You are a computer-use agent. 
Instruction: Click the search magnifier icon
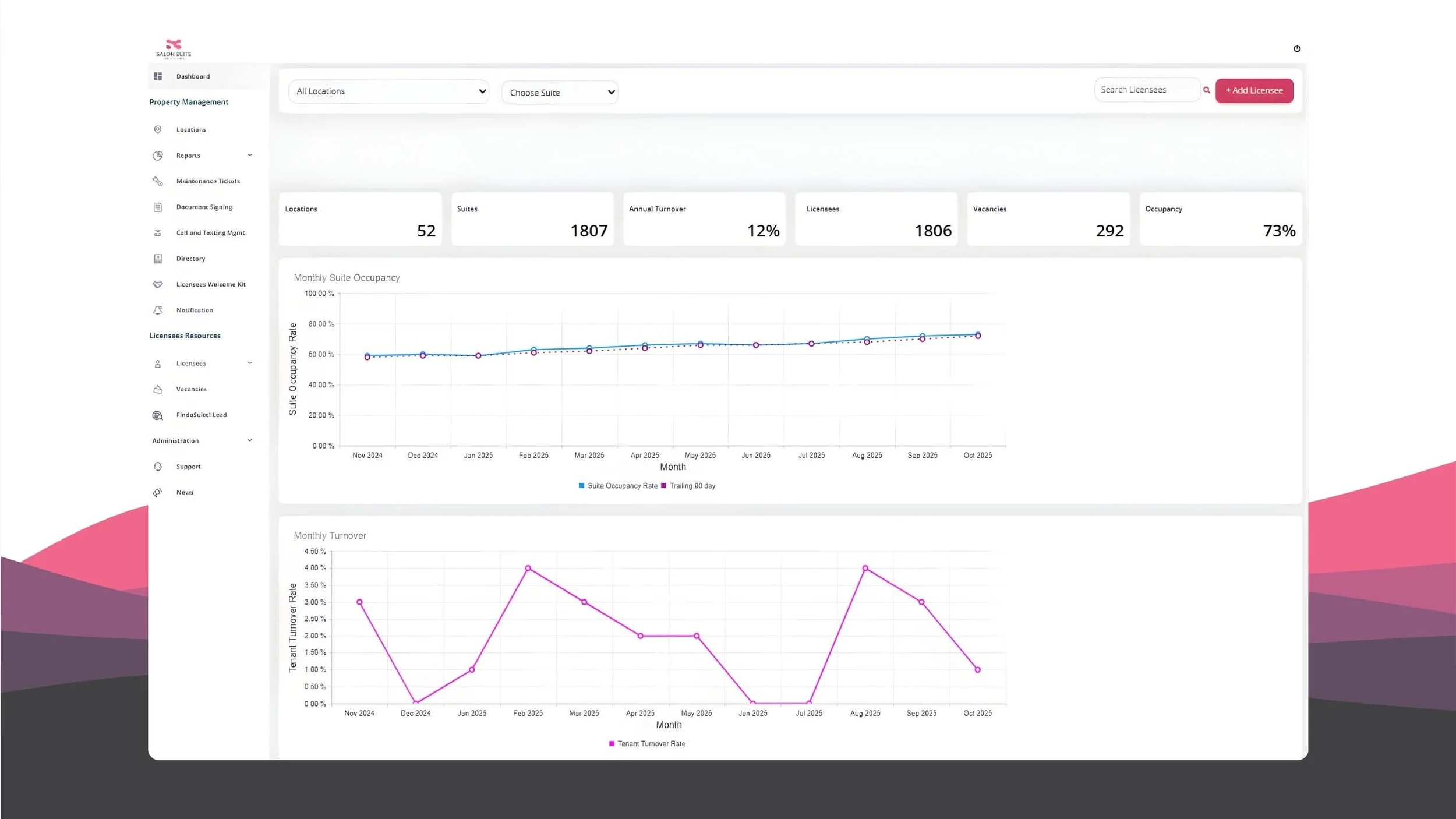1207,90
